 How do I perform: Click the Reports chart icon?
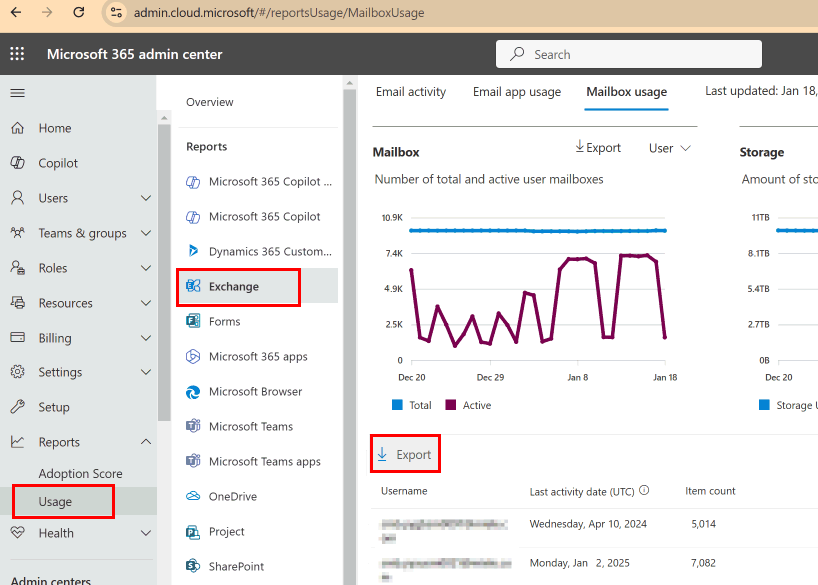click(18, 442)
